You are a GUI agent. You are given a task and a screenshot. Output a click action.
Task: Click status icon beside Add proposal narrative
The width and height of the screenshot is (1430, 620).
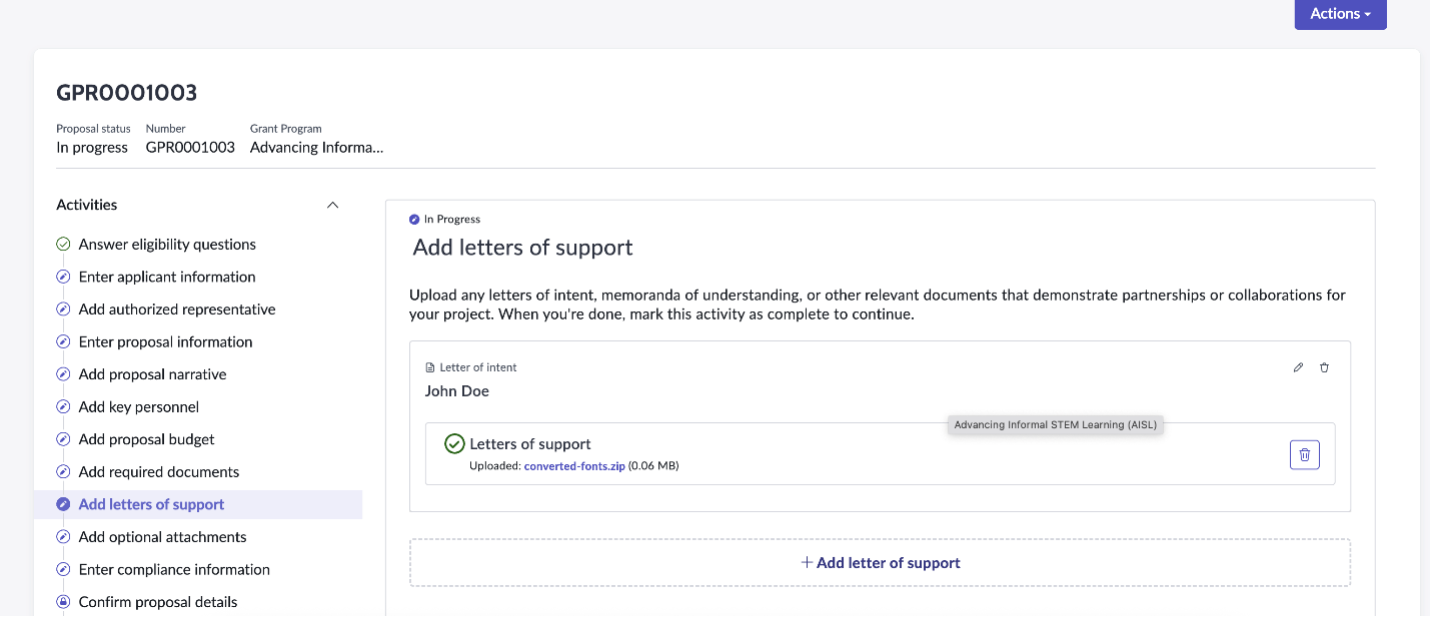pos(63,374)
